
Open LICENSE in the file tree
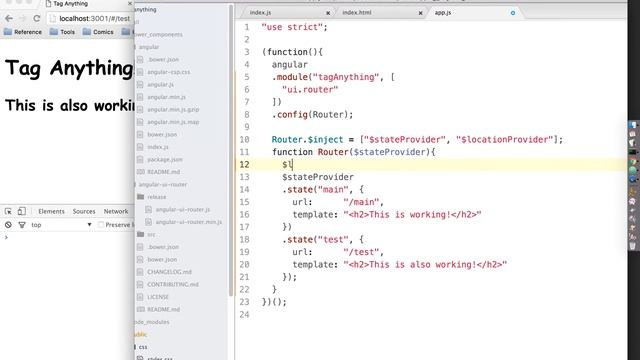coord(158,297)
